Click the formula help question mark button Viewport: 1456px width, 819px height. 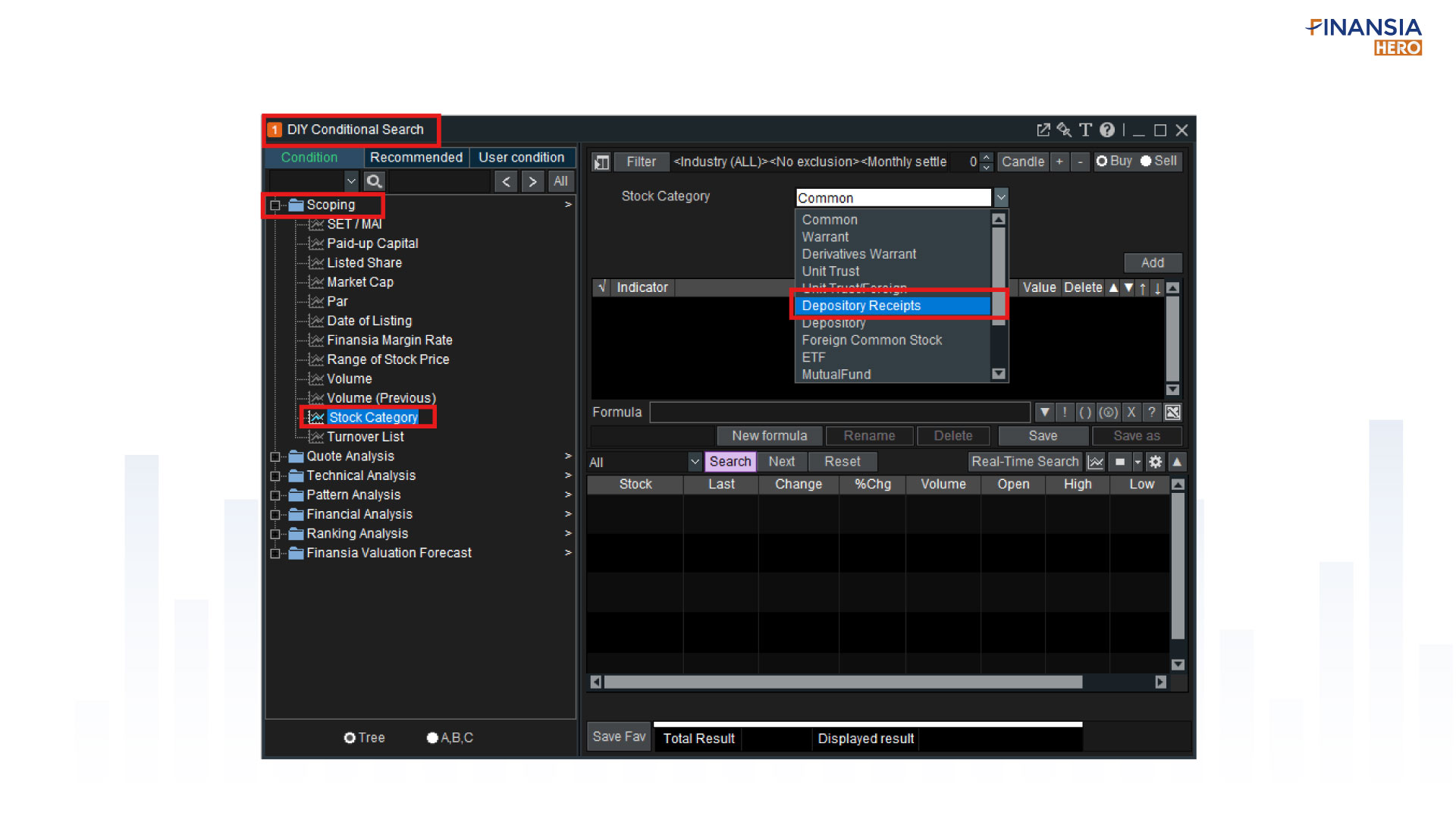1151,413
